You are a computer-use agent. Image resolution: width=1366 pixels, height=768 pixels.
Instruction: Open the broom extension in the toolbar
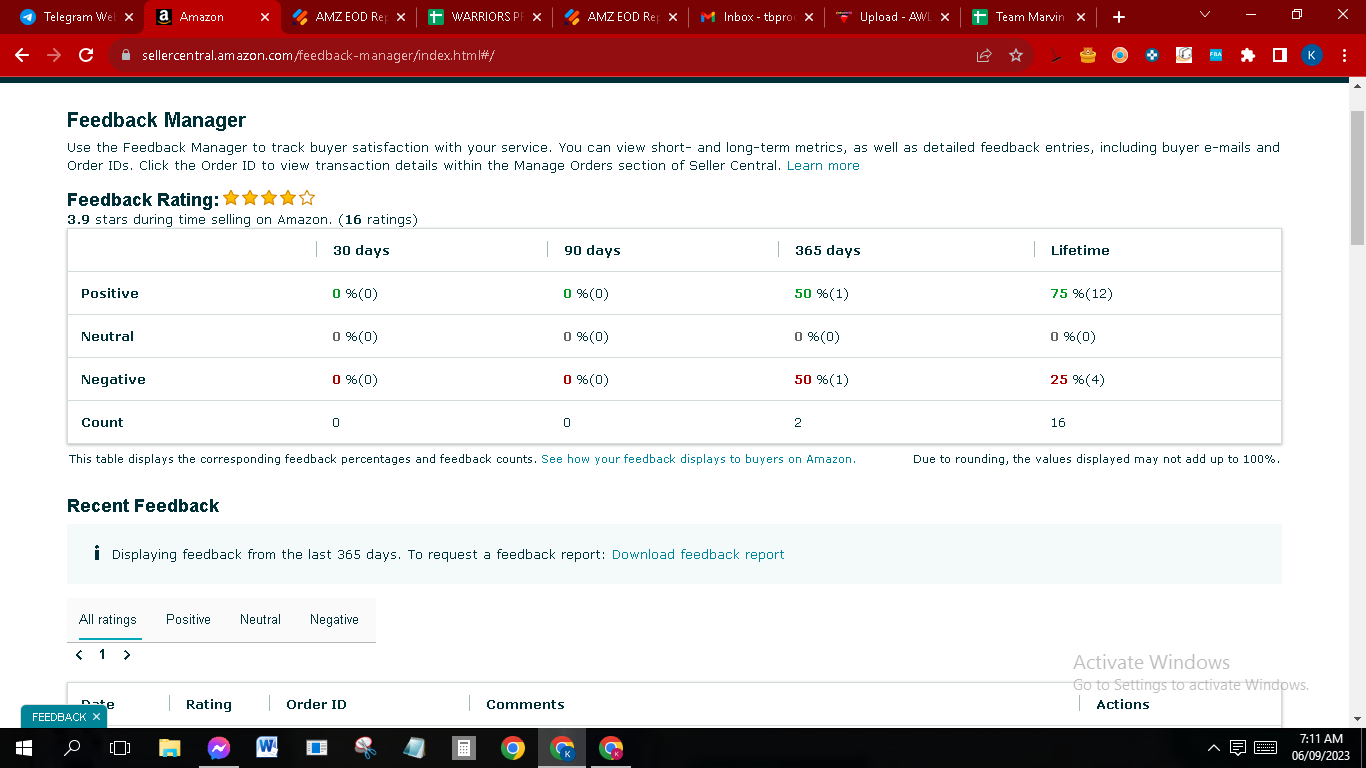point(1056,56)
